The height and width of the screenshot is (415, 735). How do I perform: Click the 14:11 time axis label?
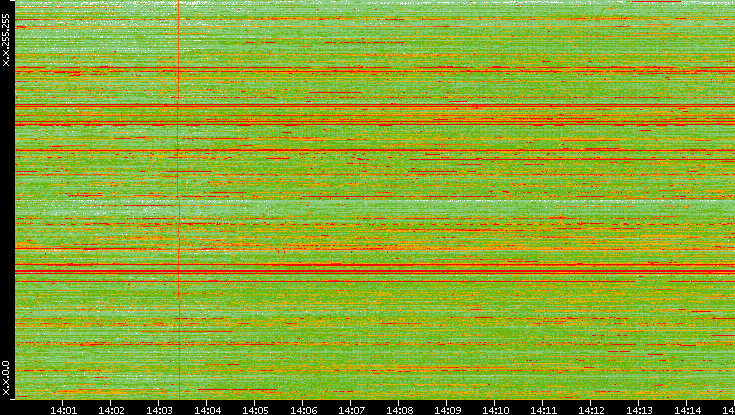[543, 410]
